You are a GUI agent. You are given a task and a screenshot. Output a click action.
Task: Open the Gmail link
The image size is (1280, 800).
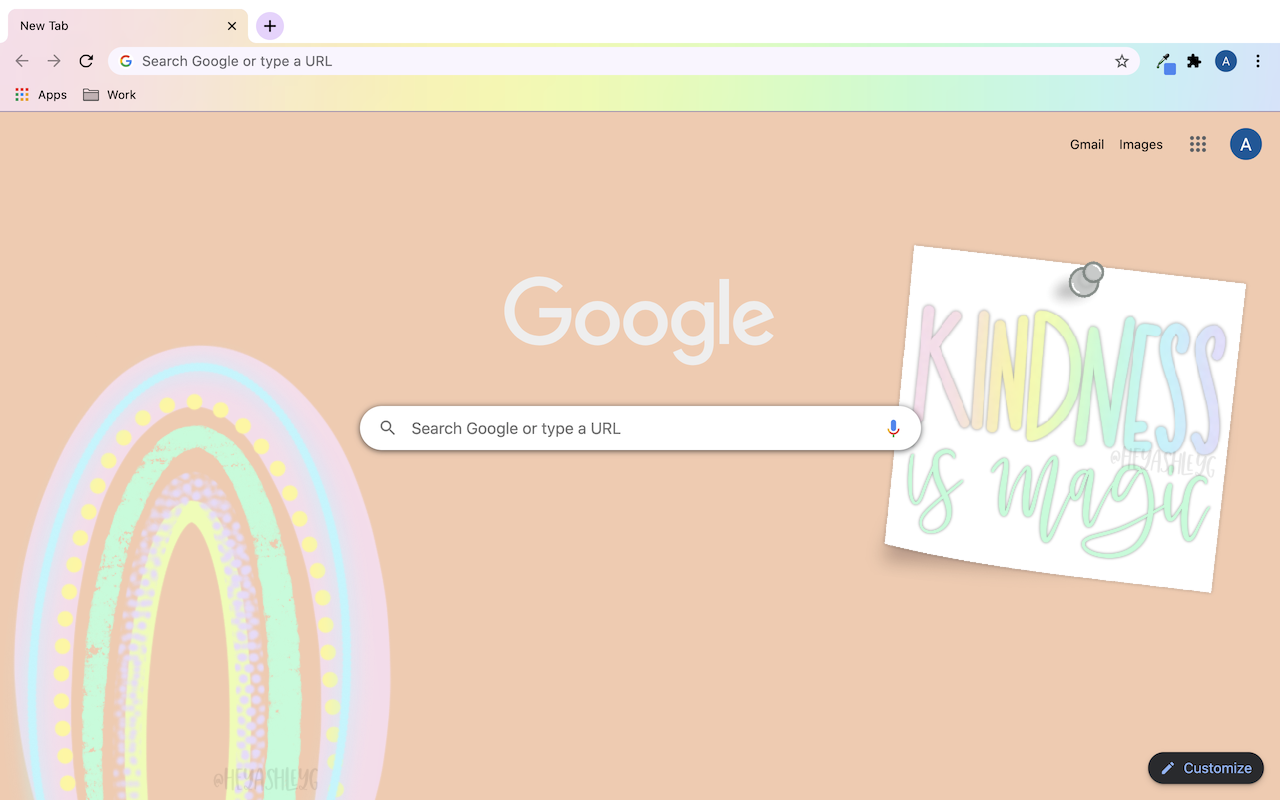click(x=1087, y=144)
